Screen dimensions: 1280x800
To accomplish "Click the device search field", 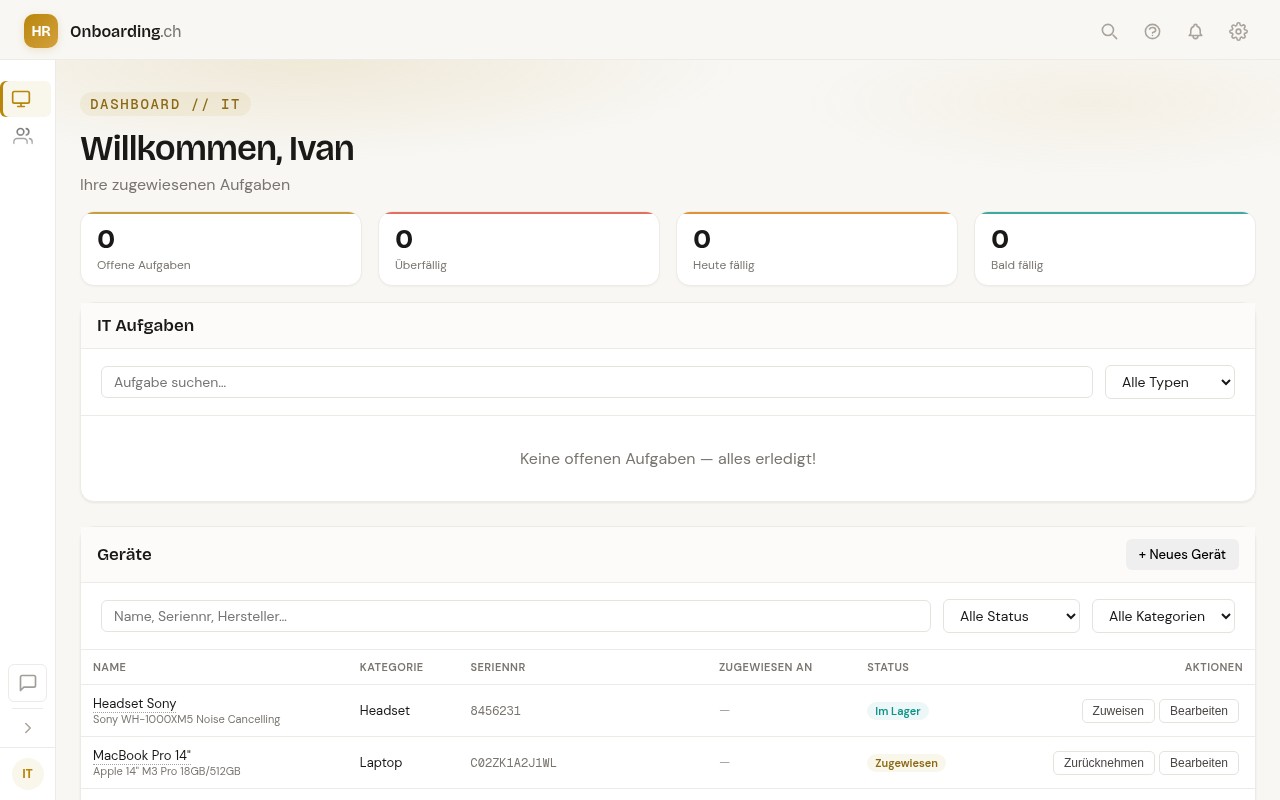I will click(516, 616).
